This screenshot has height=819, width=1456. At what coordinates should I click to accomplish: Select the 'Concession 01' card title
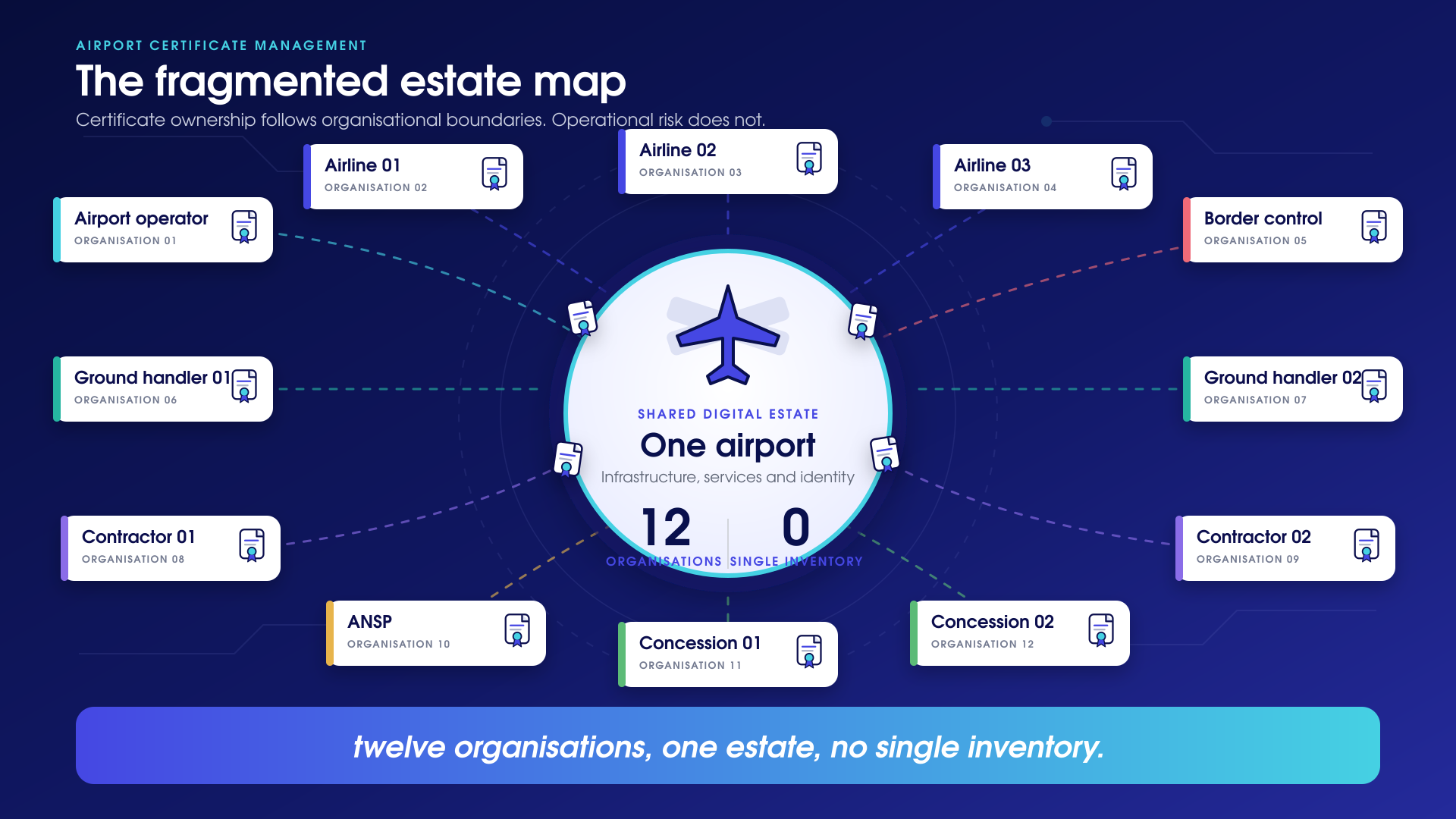pos(700,643)
